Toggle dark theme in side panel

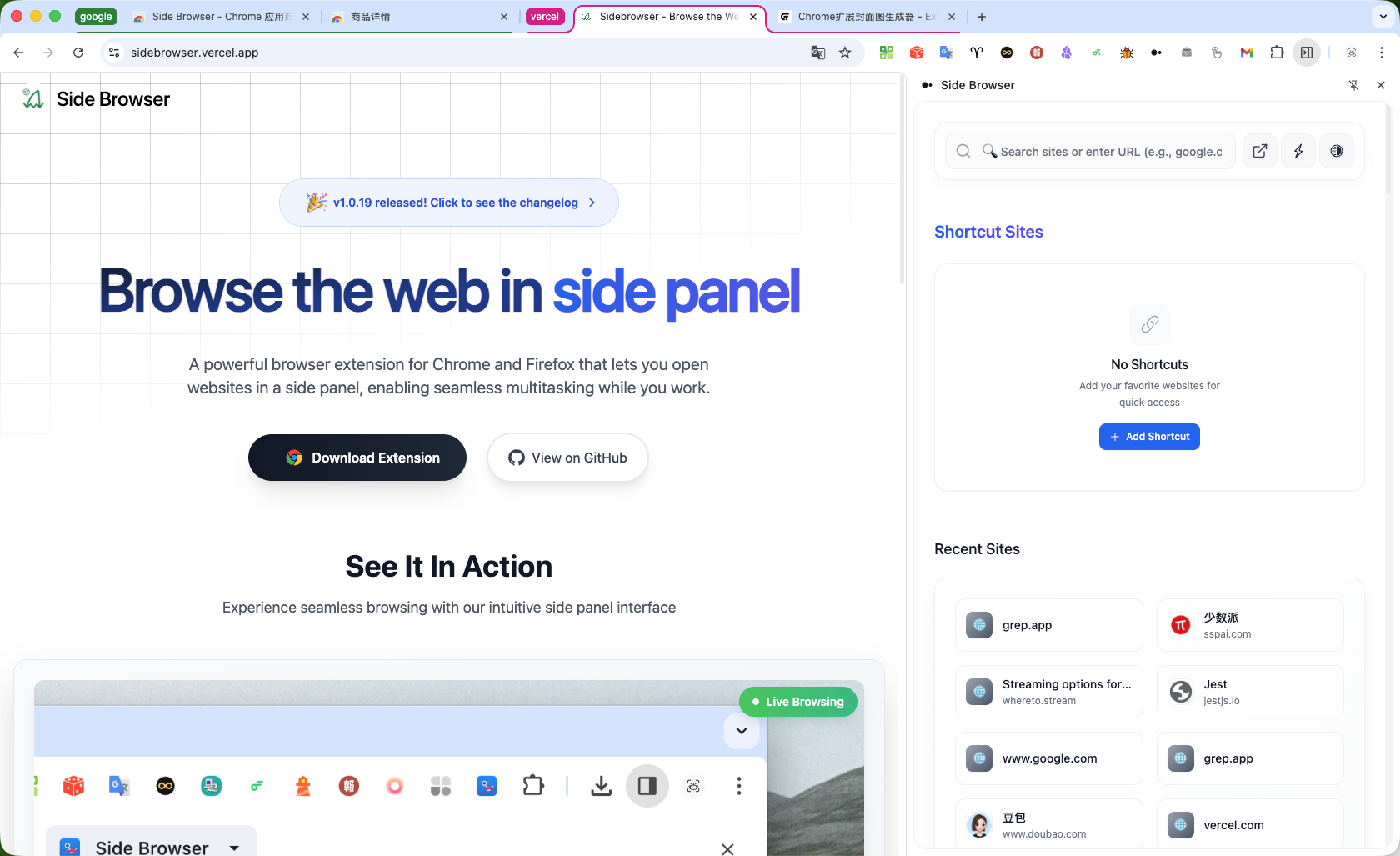[1337, 151]
